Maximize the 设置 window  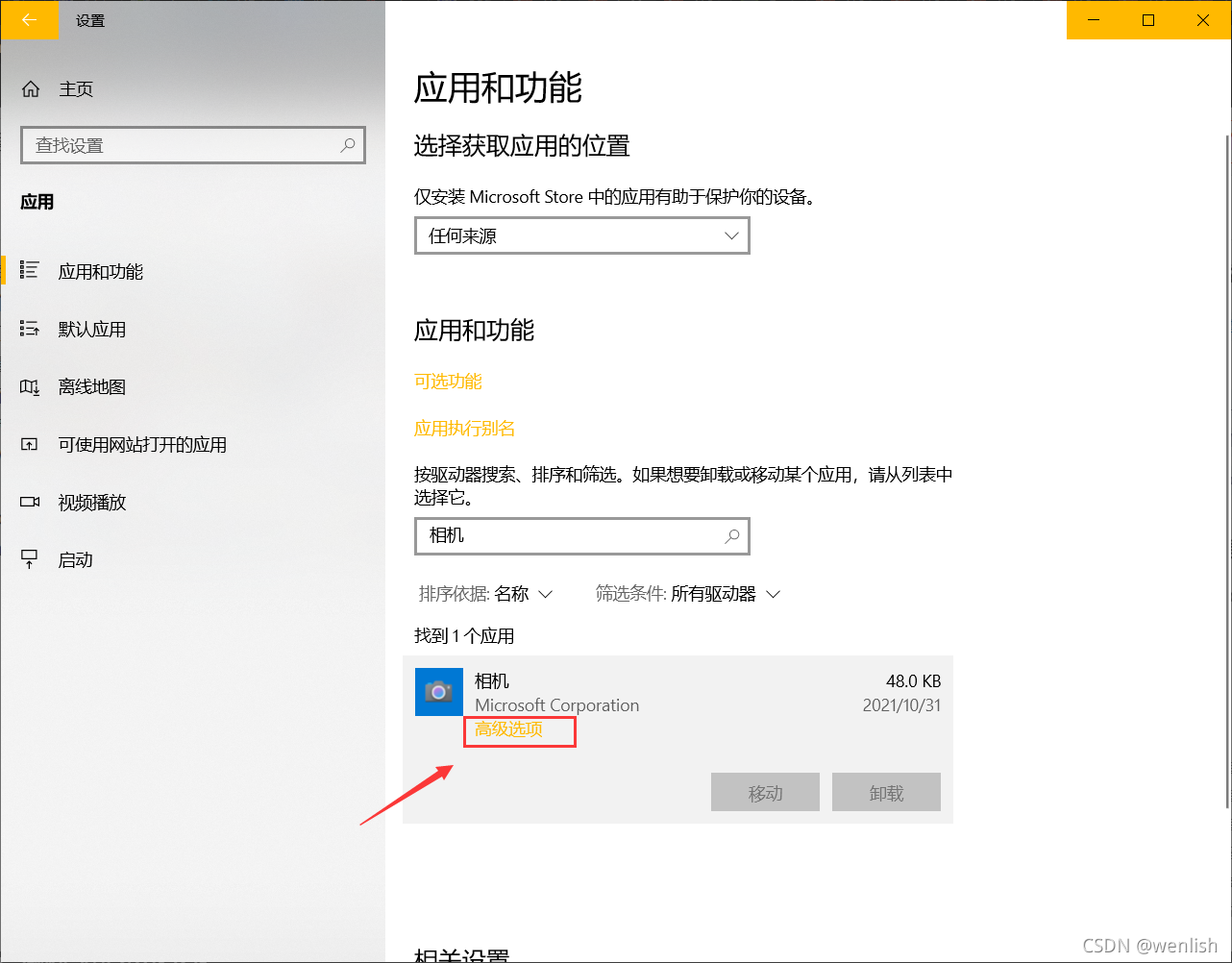coord(1148,19)
